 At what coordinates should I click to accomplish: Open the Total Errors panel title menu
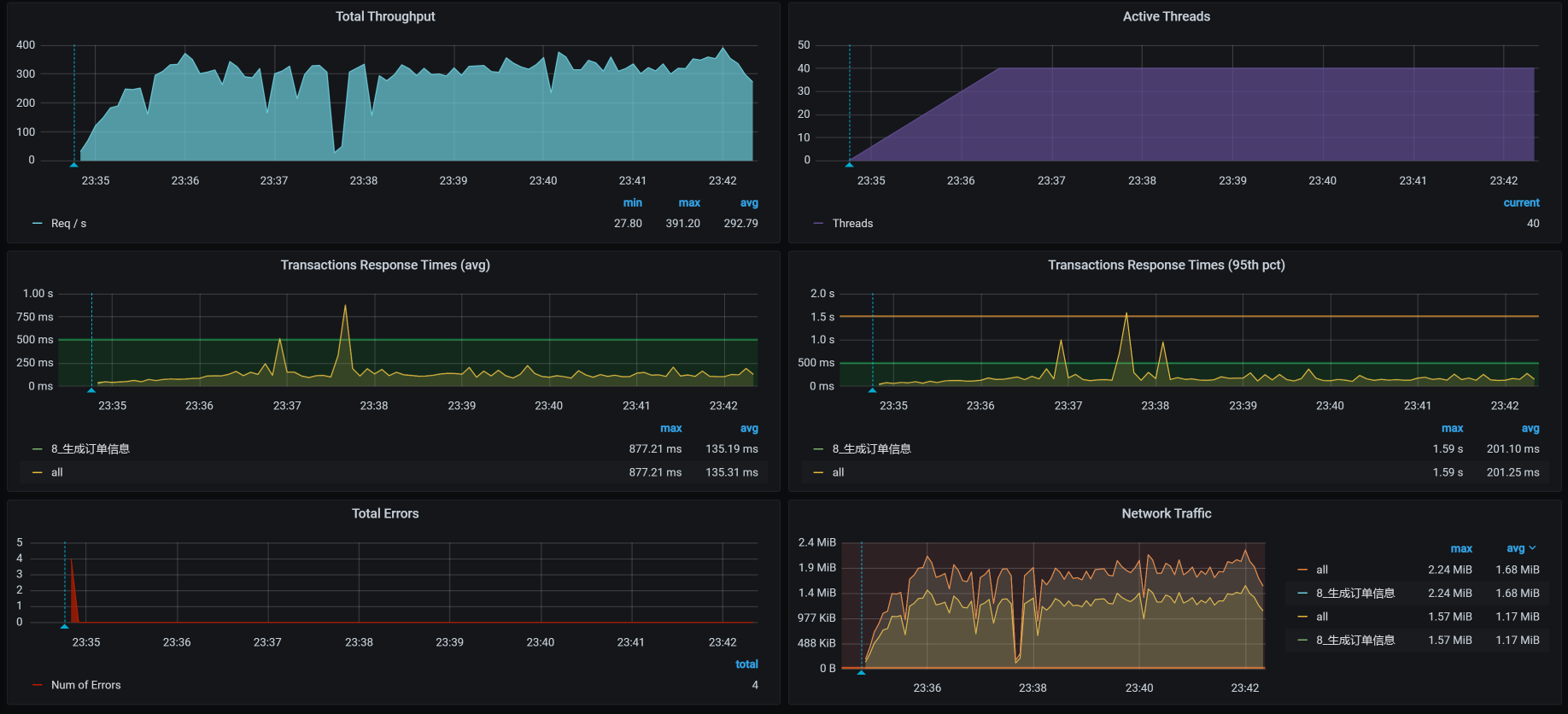pos(385,513)
